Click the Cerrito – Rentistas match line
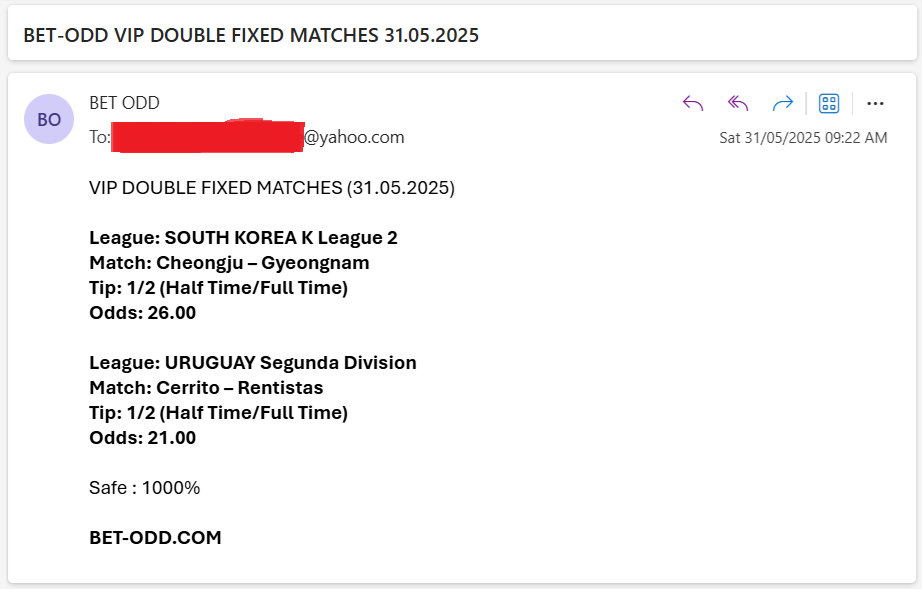Screen dimensions: 922x589 pyautogui.click(x=206, y=387)
